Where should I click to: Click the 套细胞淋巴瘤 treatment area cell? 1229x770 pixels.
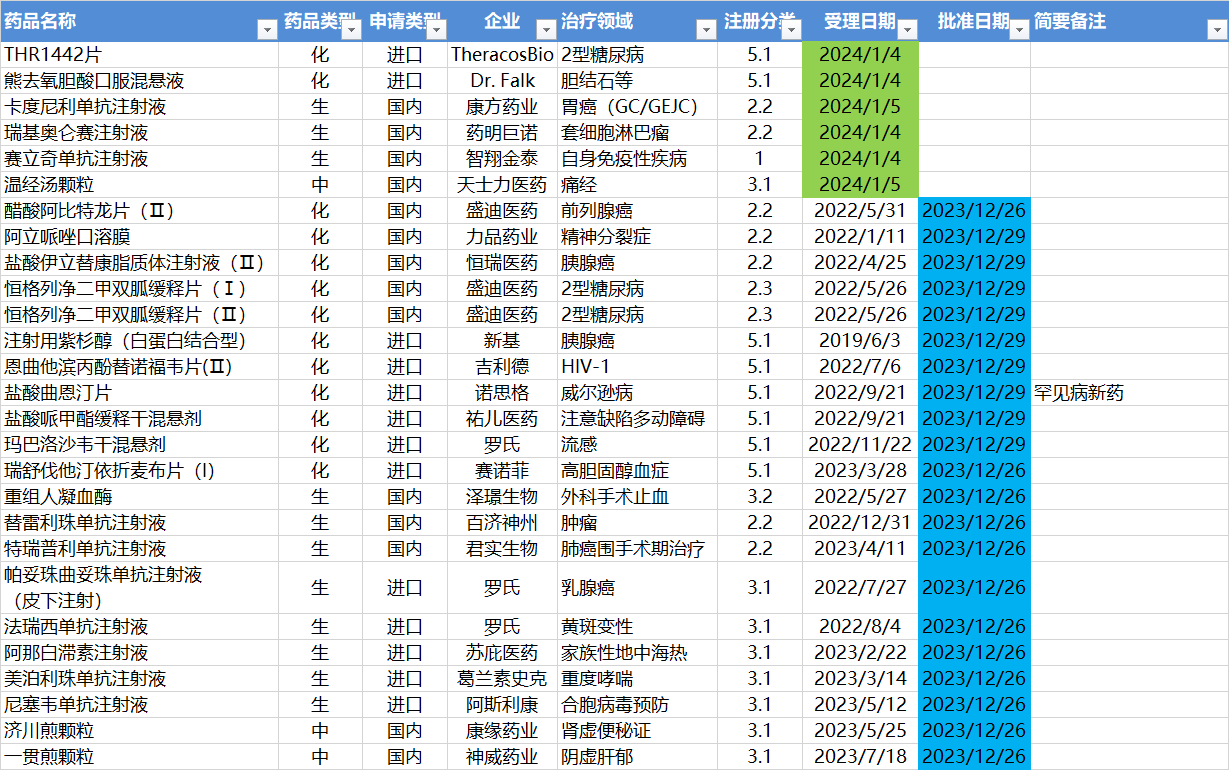pyautogui.click(x=637, y=133)
